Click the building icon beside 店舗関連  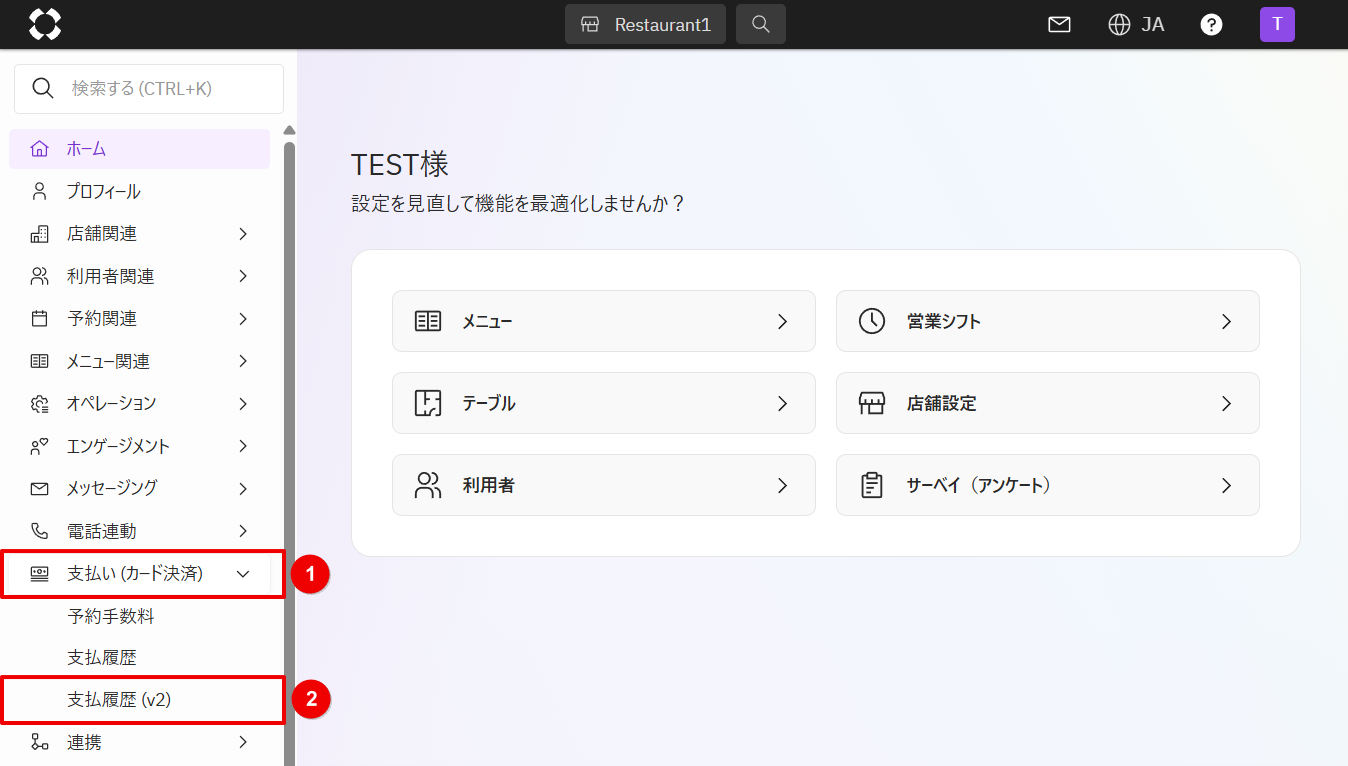[40, 234]
